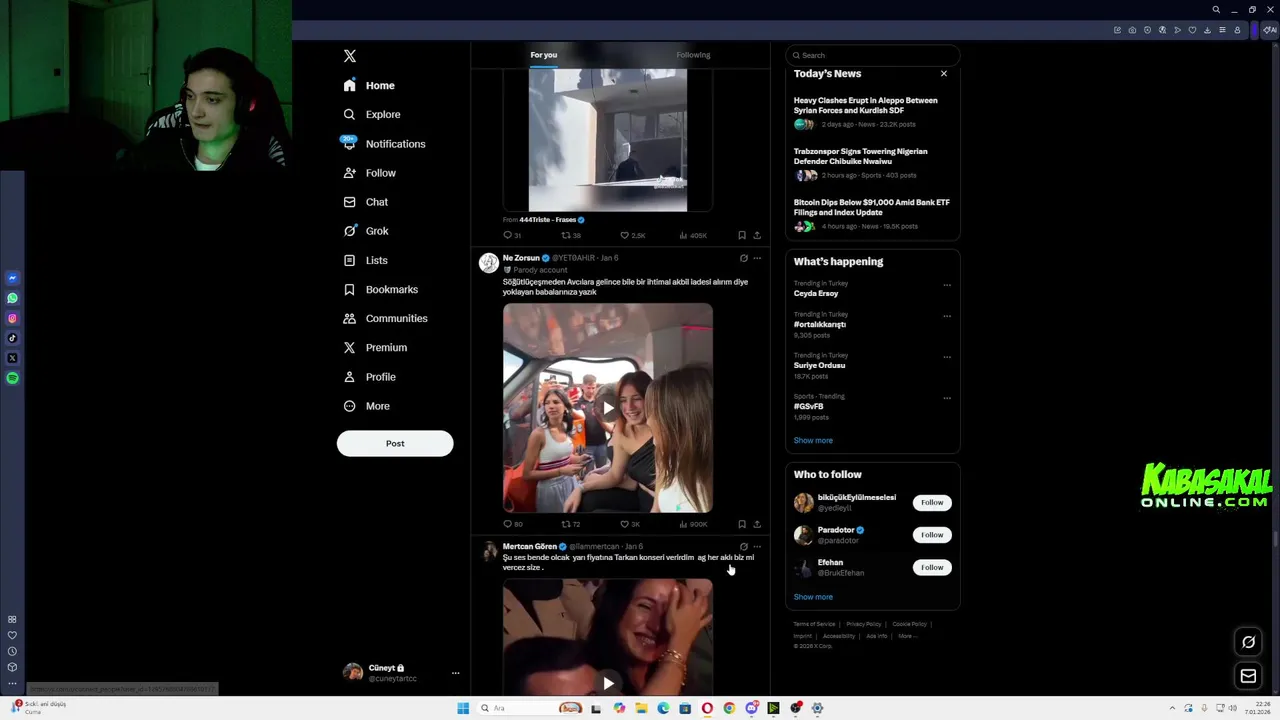Open Windows Start menu
Viewport: 1280px width, 720px height.
(x=463, y=708)
